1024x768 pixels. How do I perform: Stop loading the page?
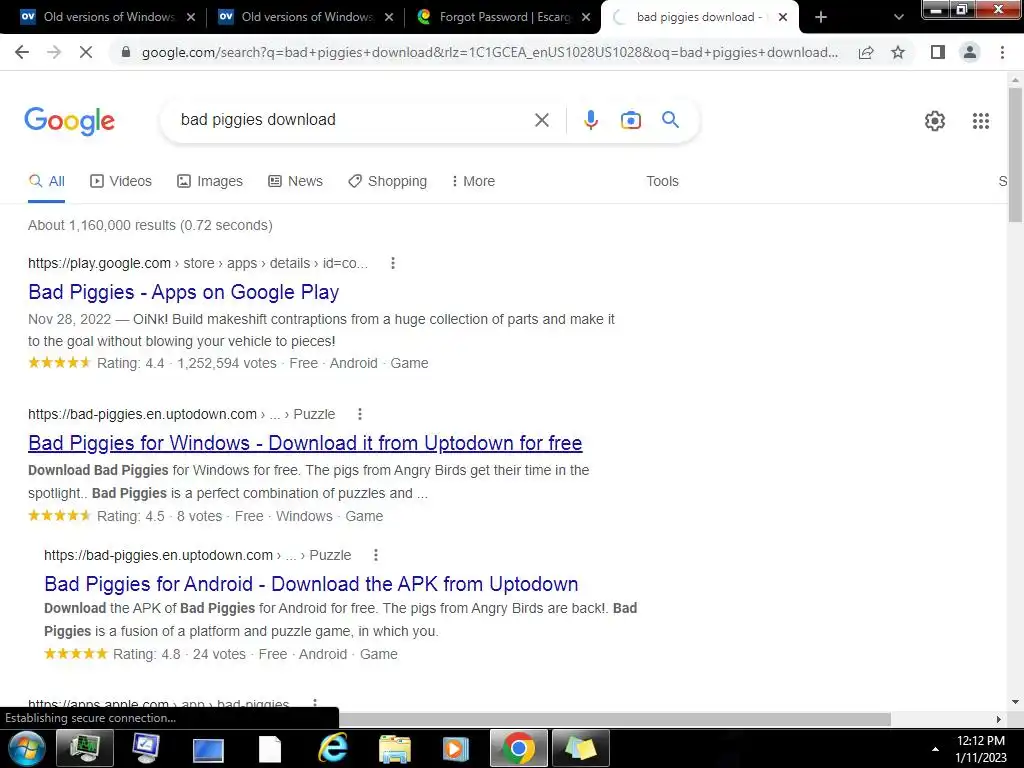click(86, 52)
